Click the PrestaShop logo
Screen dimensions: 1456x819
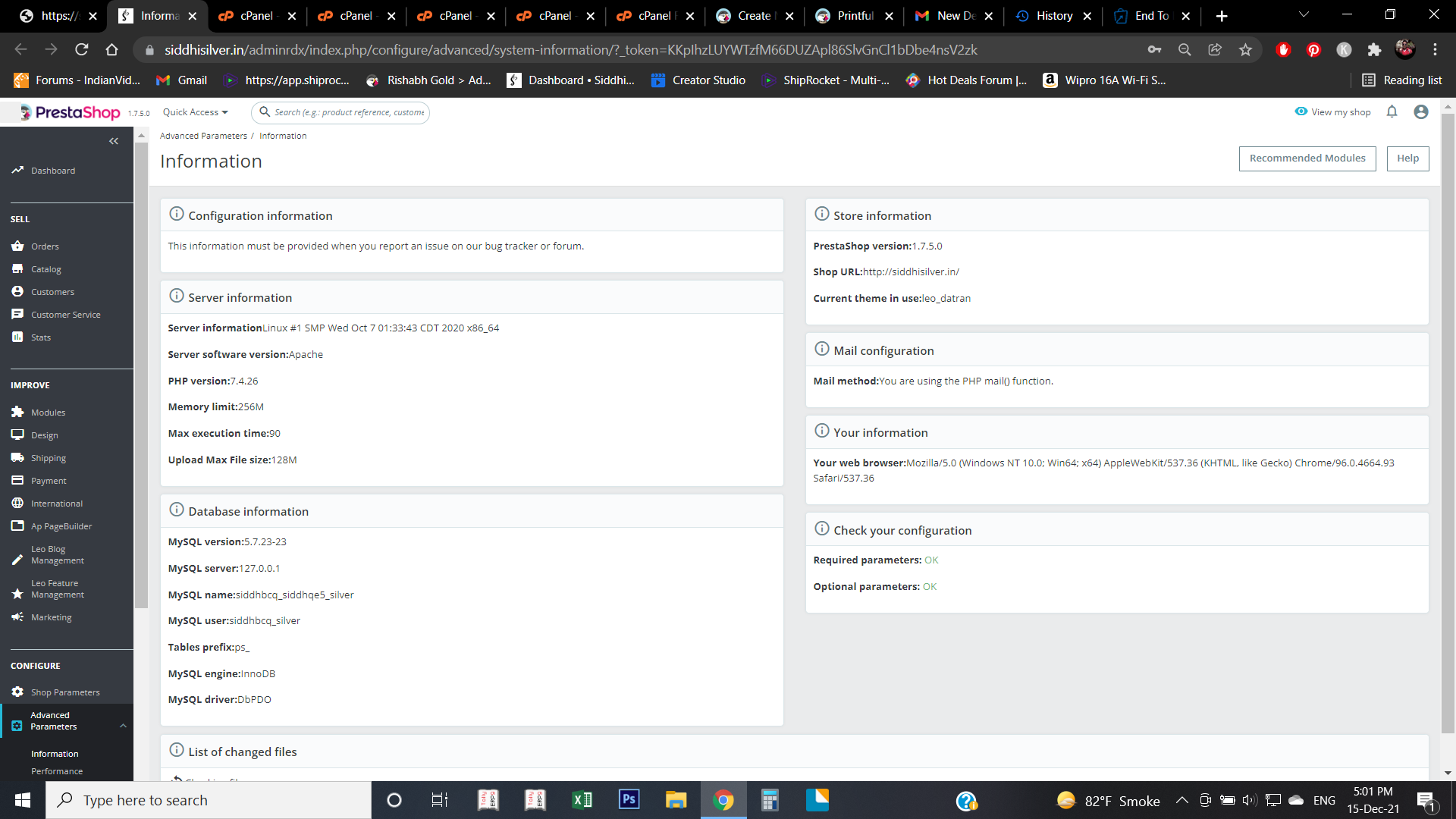[71, 112]
